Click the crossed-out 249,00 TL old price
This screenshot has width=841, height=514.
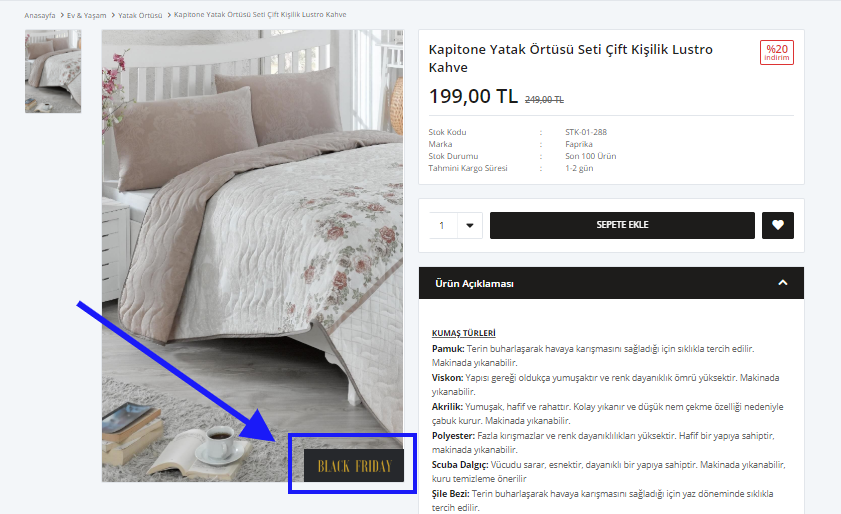(544, 100)
